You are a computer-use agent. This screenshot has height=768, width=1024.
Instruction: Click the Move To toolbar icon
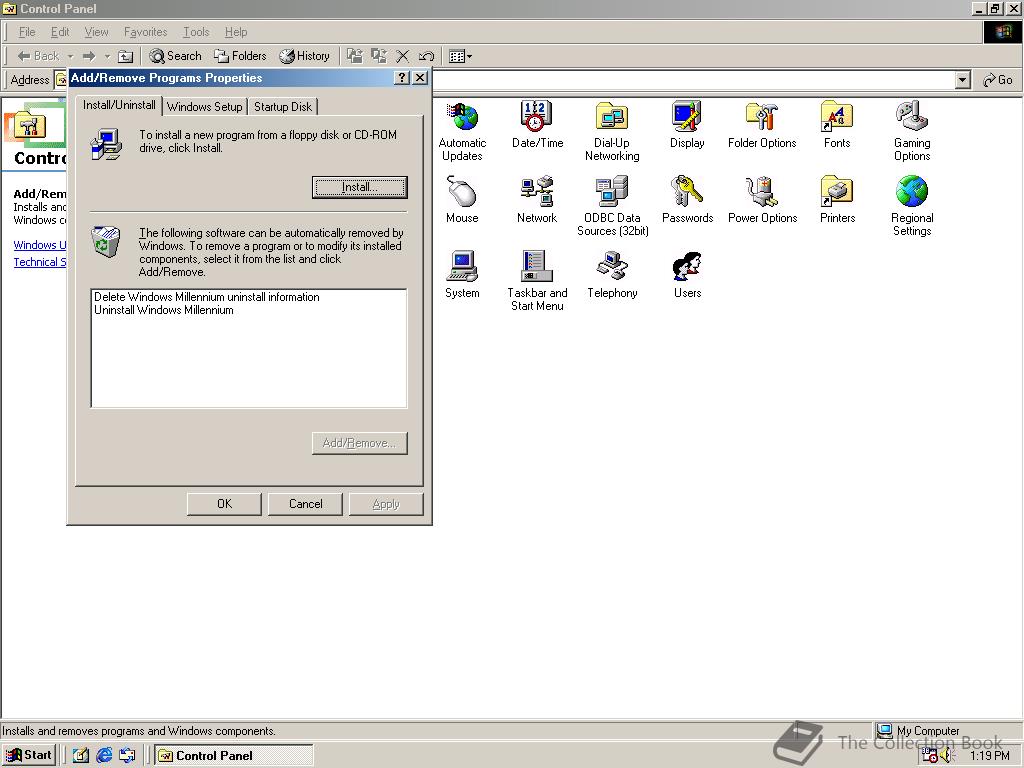(x=355, y=56)
